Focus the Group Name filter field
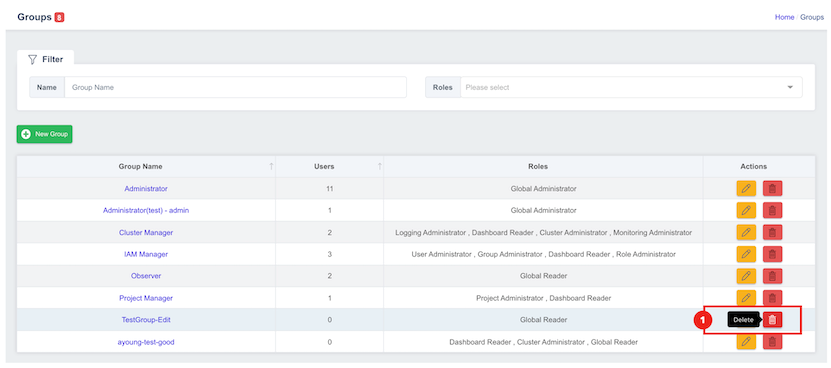831x368 pixels. pyautogui.click(x=235, y=87)
